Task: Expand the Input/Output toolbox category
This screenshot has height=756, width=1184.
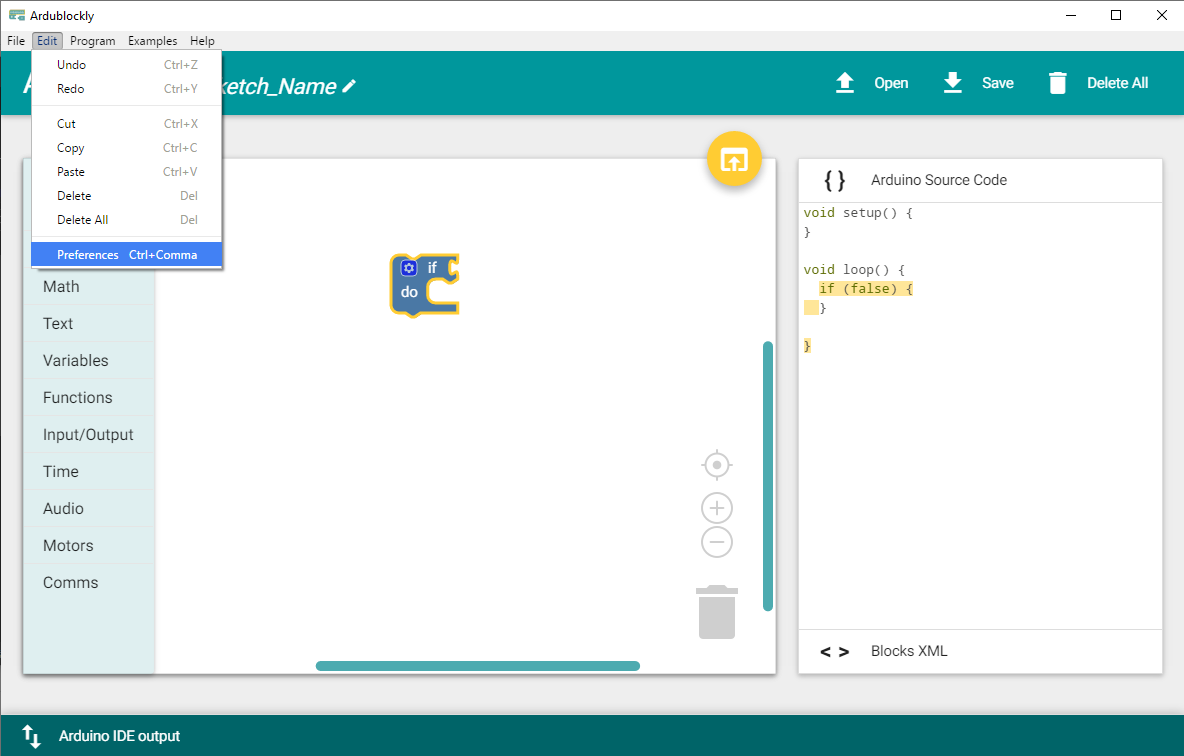Action: [89, 435]
